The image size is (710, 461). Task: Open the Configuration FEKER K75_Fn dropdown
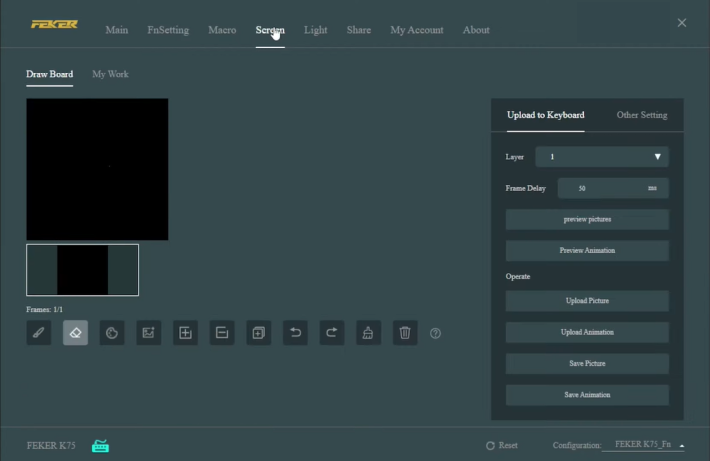pos(643,445)
